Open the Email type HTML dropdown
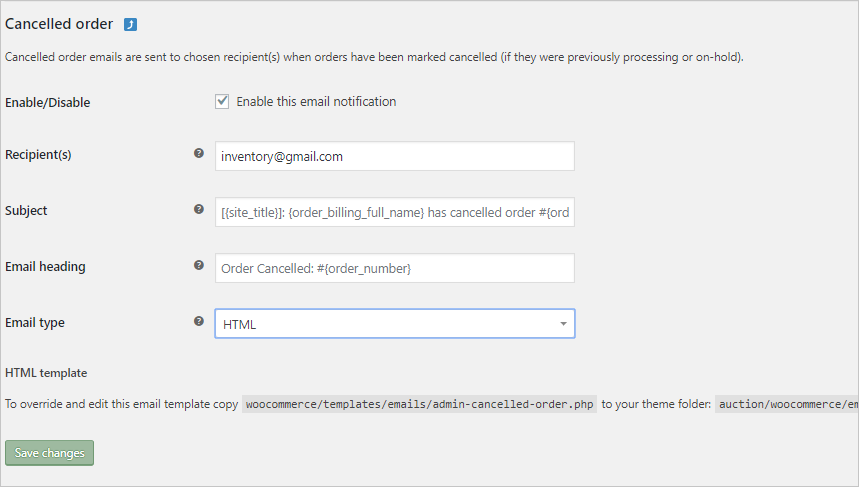859x487 pixels. click(x=394, y=324)
